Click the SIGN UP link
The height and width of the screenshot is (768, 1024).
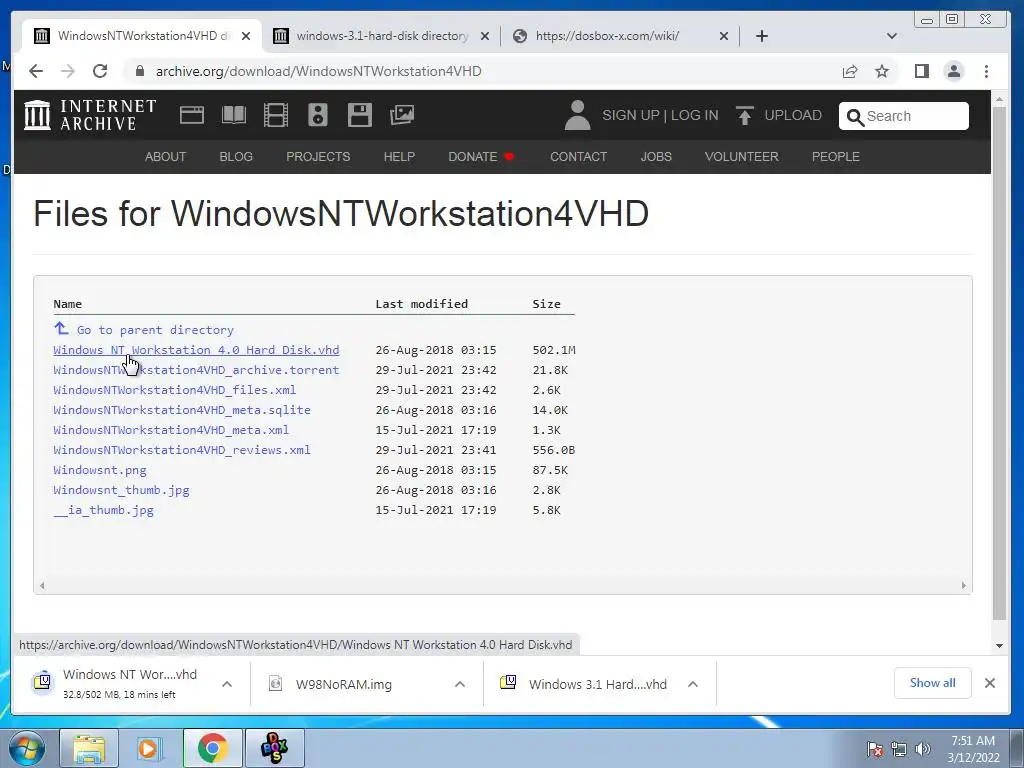631,115
